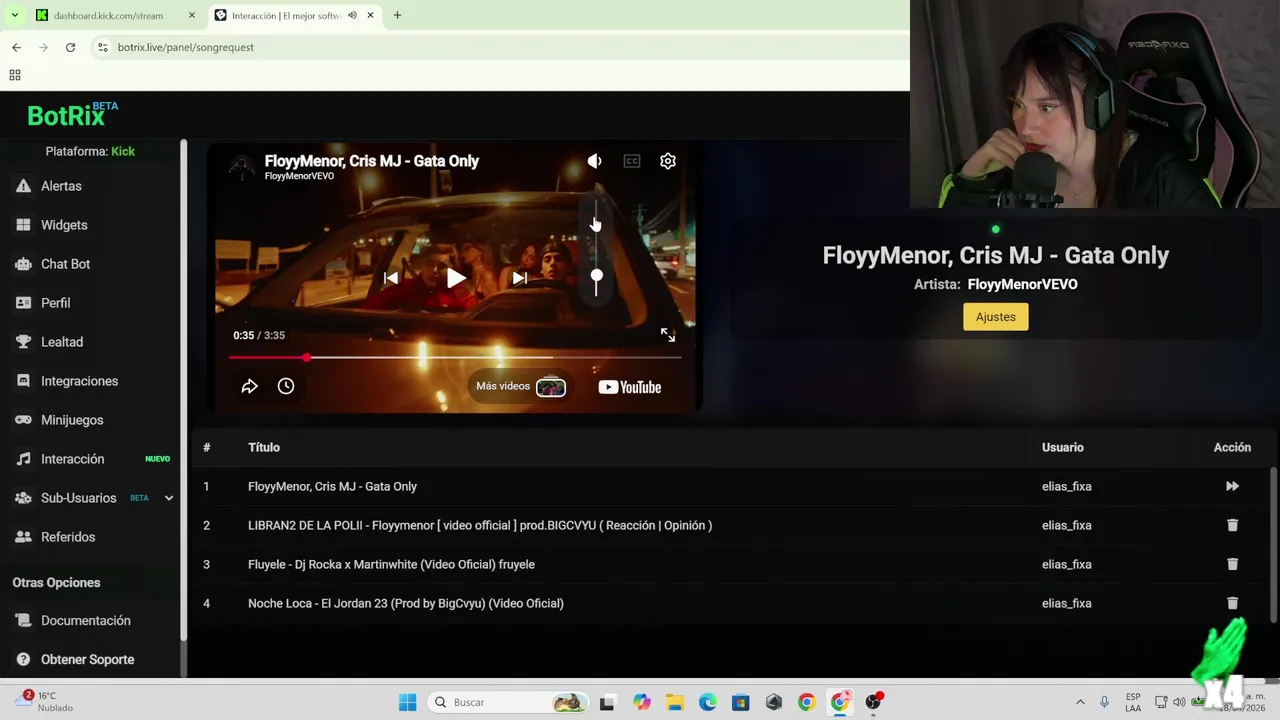Click the address bar URL
1280x720 pixels.
pyautogui.click(x=185, y=47)
